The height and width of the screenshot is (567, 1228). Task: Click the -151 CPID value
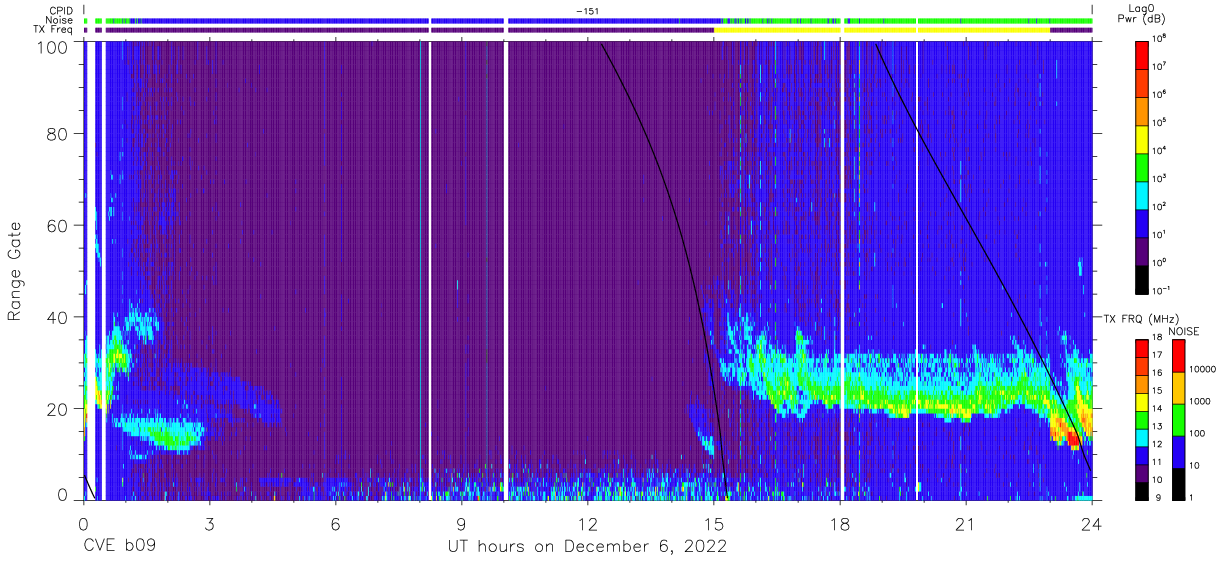tap(587, 11)
